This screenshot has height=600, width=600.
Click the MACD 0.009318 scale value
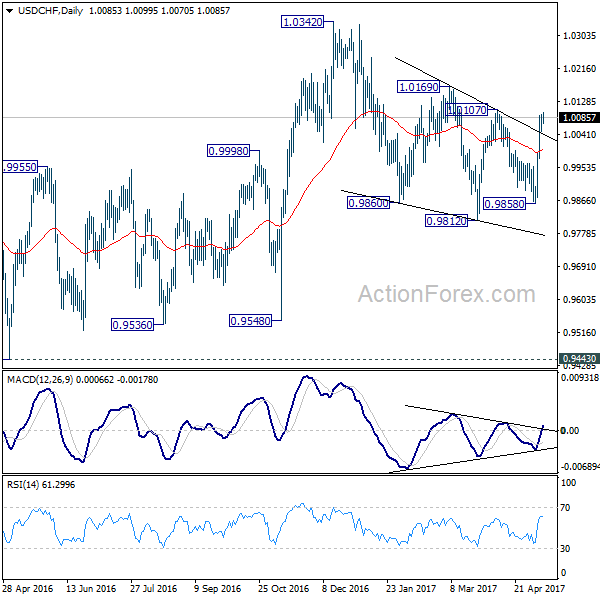coord(579,378)
